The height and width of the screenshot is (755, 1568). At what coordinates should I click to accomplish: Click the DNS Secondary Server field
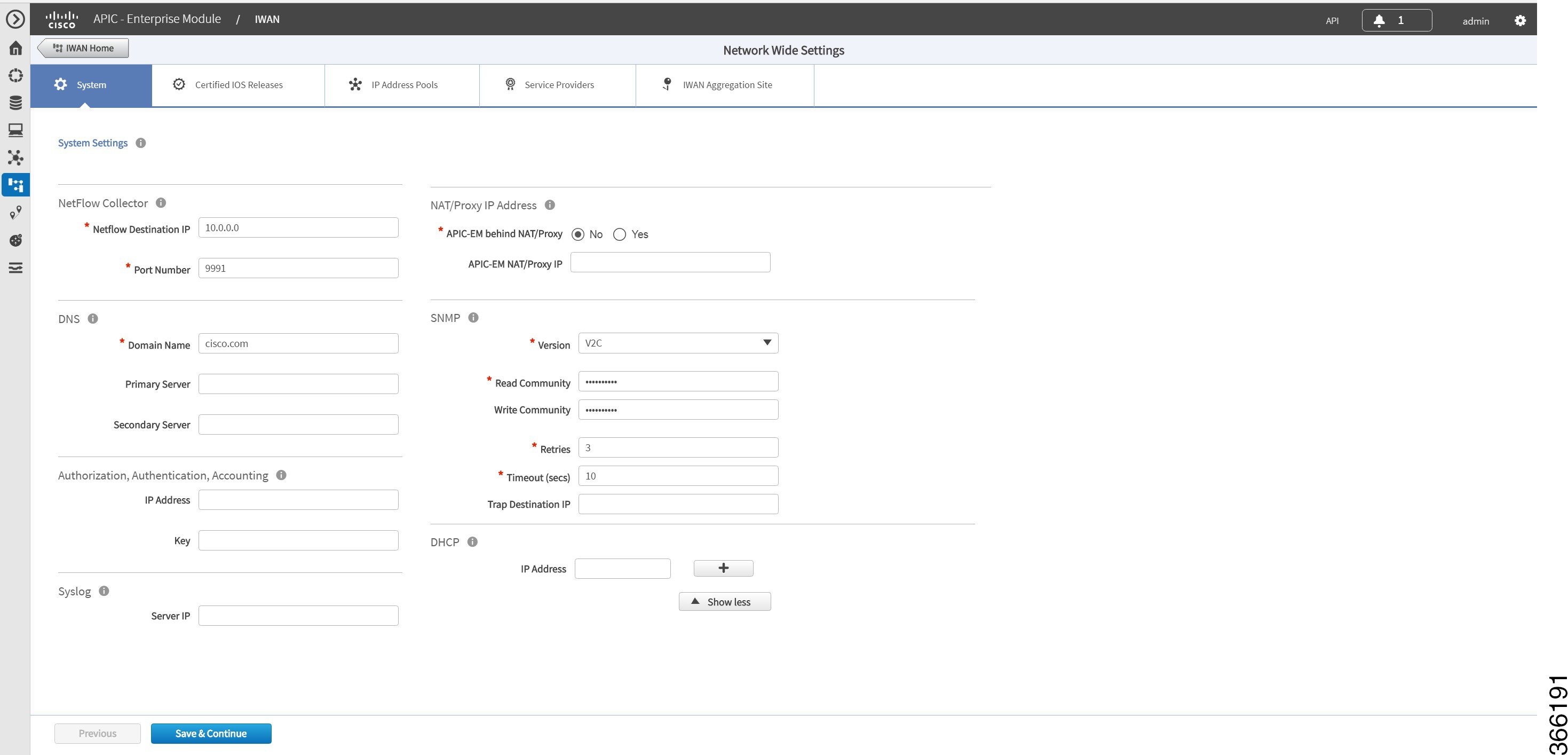(x=298, y=424)
